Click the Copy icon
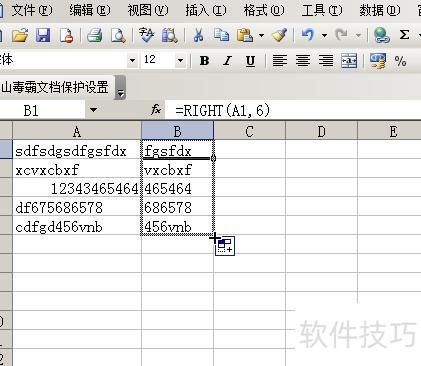The image size is (421, 366). (x=221, y=35)
